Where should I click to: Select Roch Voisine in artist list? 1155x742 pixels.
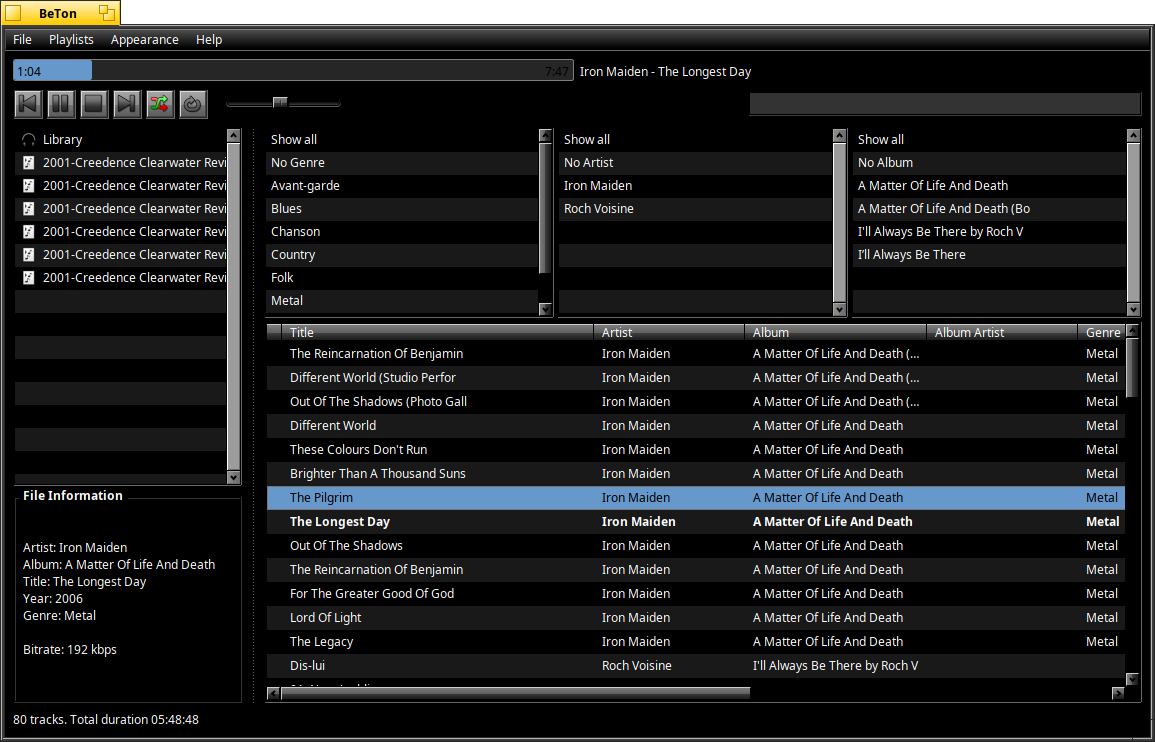(598, 209)
